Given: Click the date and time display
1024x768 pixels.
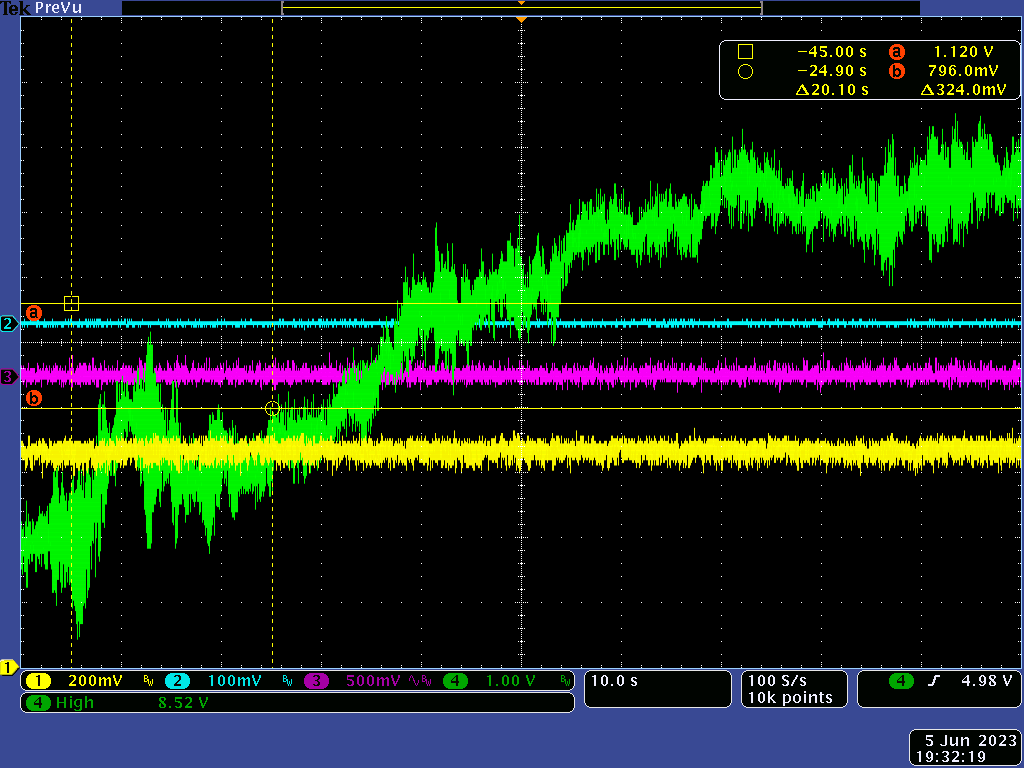Looking at the screenshot, I should point(964,749).
